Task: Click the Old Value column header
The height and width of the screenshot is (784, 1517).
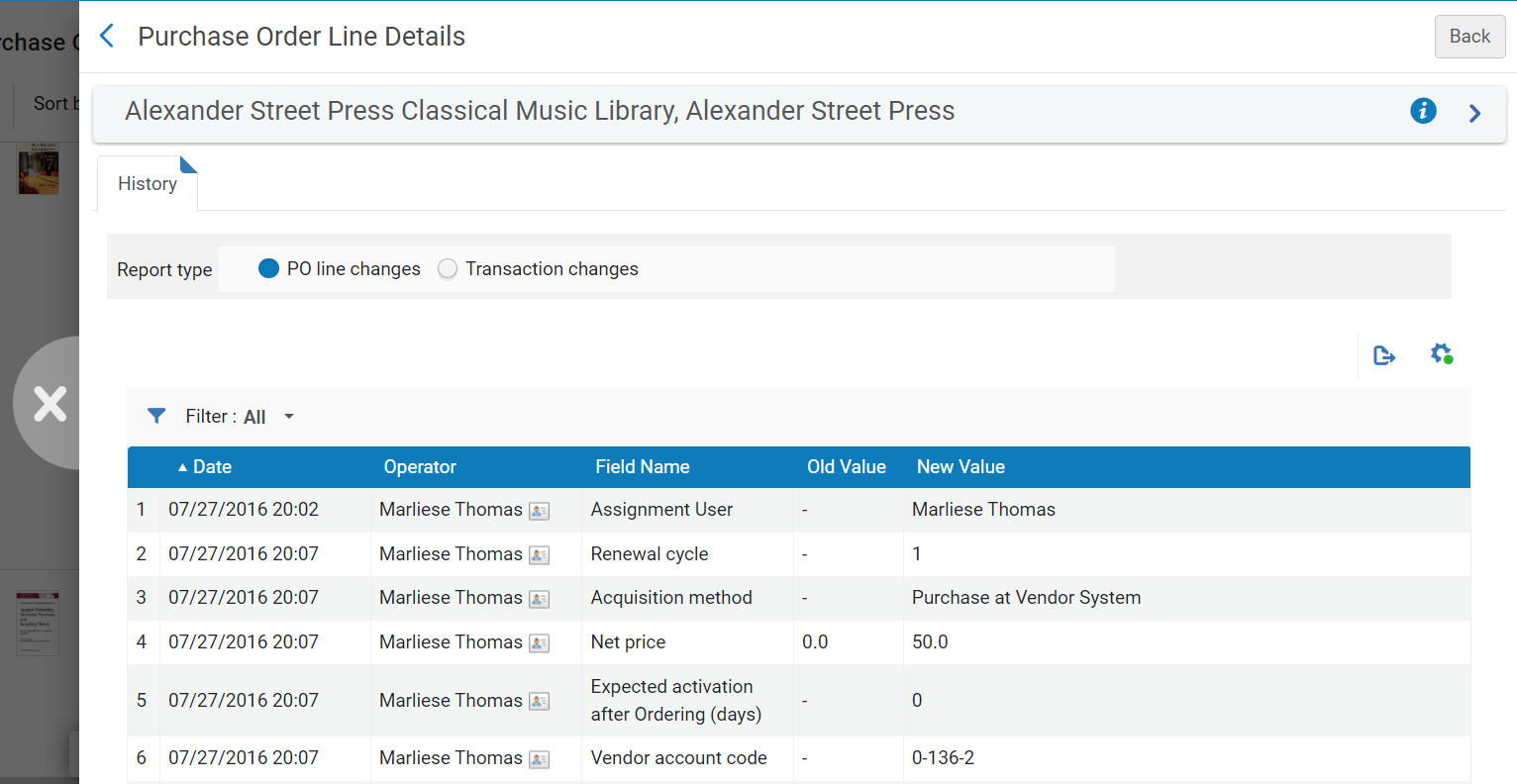Action: pos(847,467)
